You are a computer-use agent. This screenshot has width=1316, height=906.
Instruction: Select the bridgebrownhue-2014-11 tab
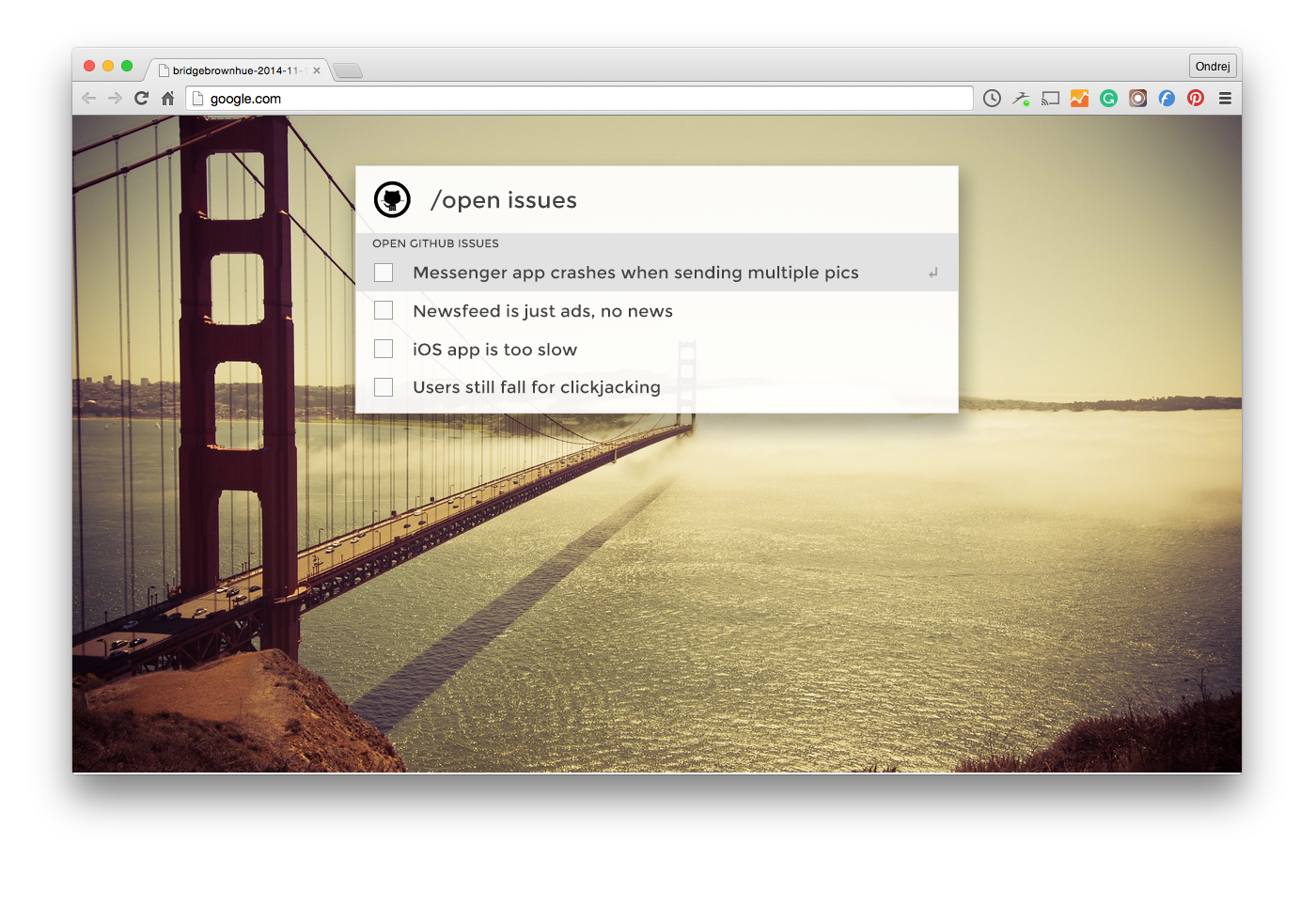[235, 70]
